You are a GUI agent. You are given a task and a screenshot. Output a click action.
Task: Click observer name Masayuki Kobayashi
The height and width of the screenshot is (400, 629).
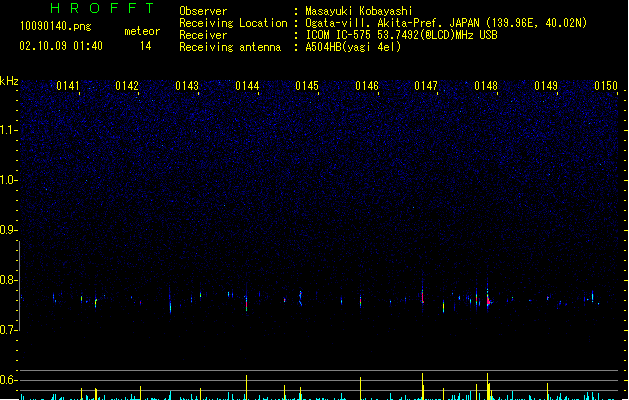click(359, 11)
